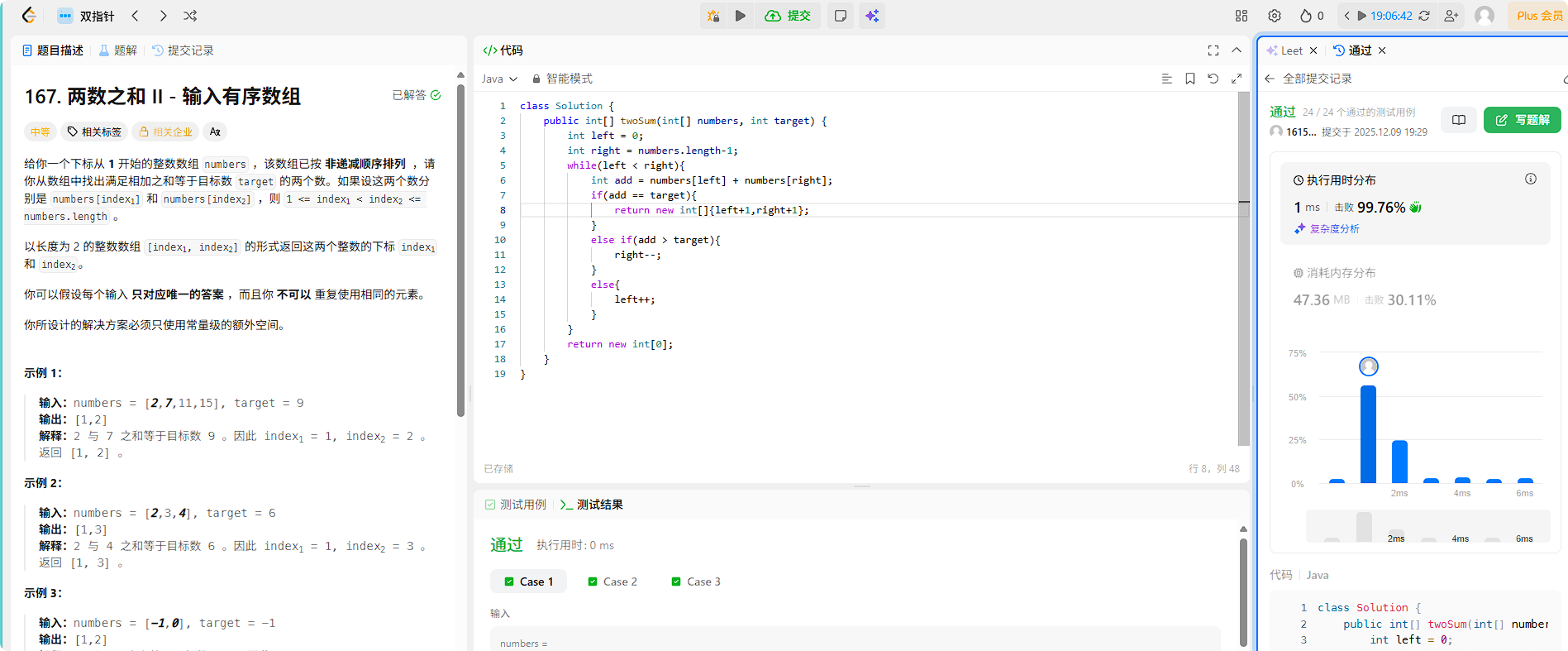Switch to 题解 solutions tab
1568x651 pixels.
pos(118,50)
